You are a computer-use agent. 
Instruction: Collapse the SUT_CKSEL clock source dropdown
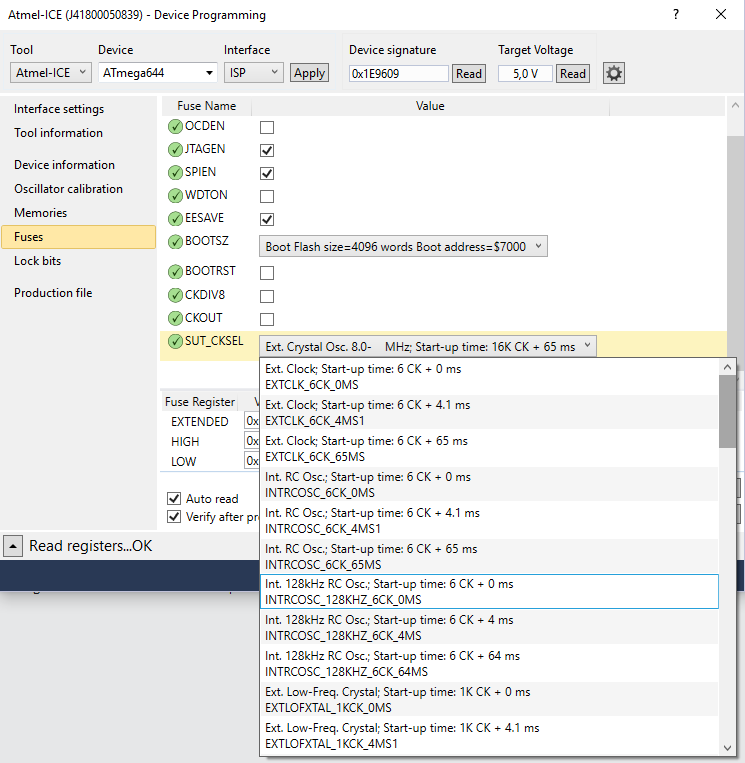[x=428, y=346]
